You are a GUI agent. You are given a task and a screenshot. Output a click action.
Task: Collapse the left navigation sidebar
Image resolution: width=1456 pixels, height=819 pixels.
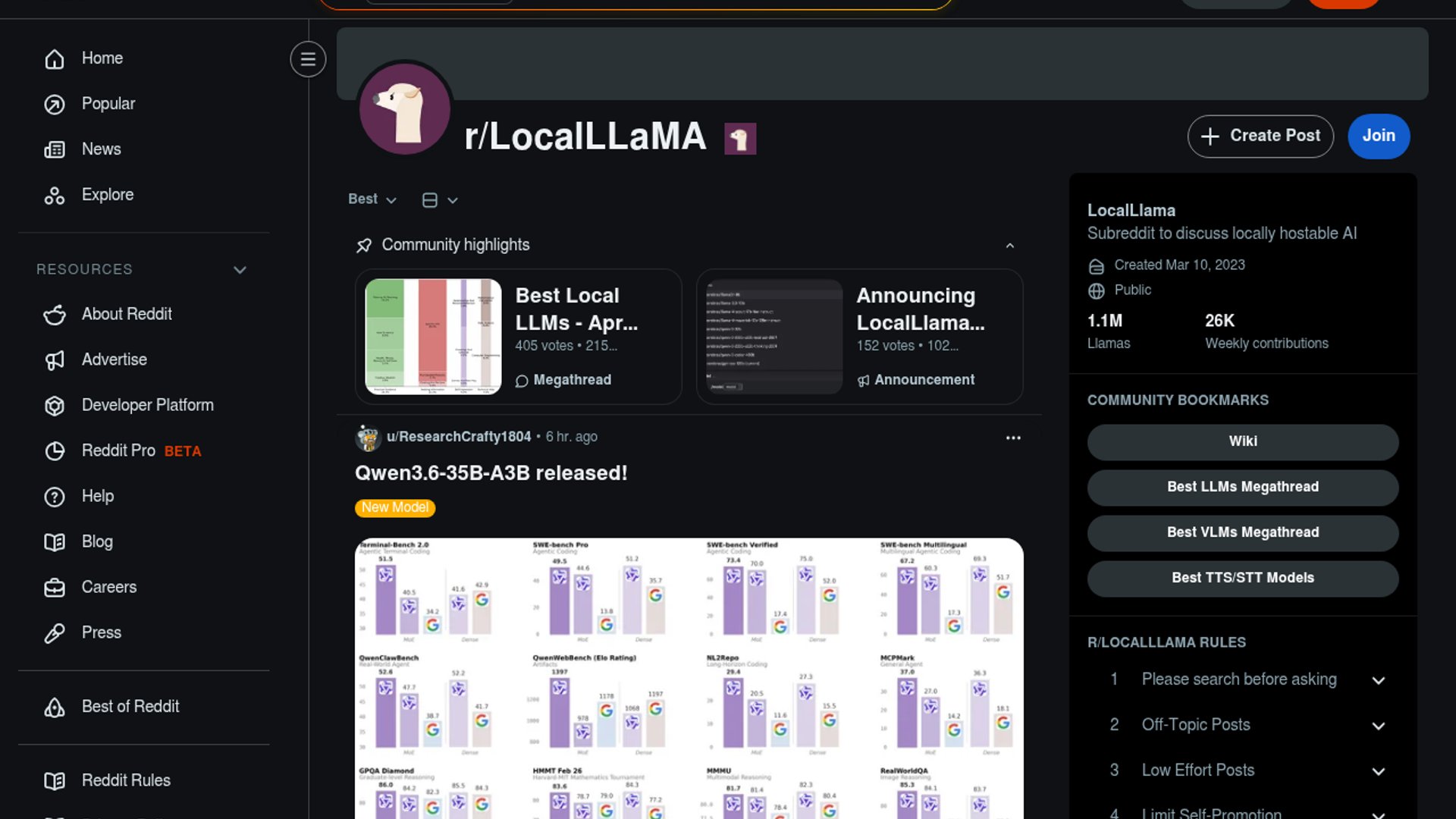pos(308,59)
